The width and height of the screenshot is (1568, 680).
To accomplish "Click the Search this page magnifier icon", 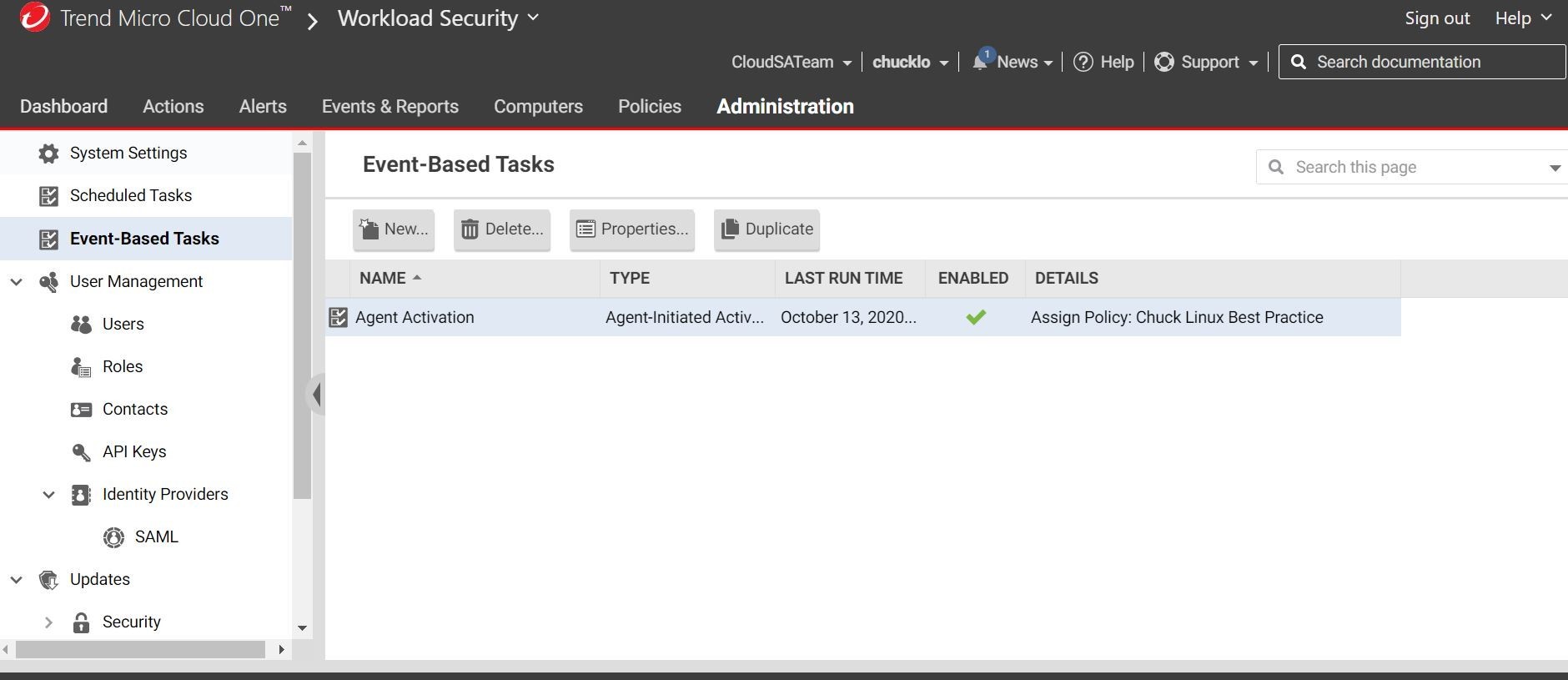I will click(1275, 167).
